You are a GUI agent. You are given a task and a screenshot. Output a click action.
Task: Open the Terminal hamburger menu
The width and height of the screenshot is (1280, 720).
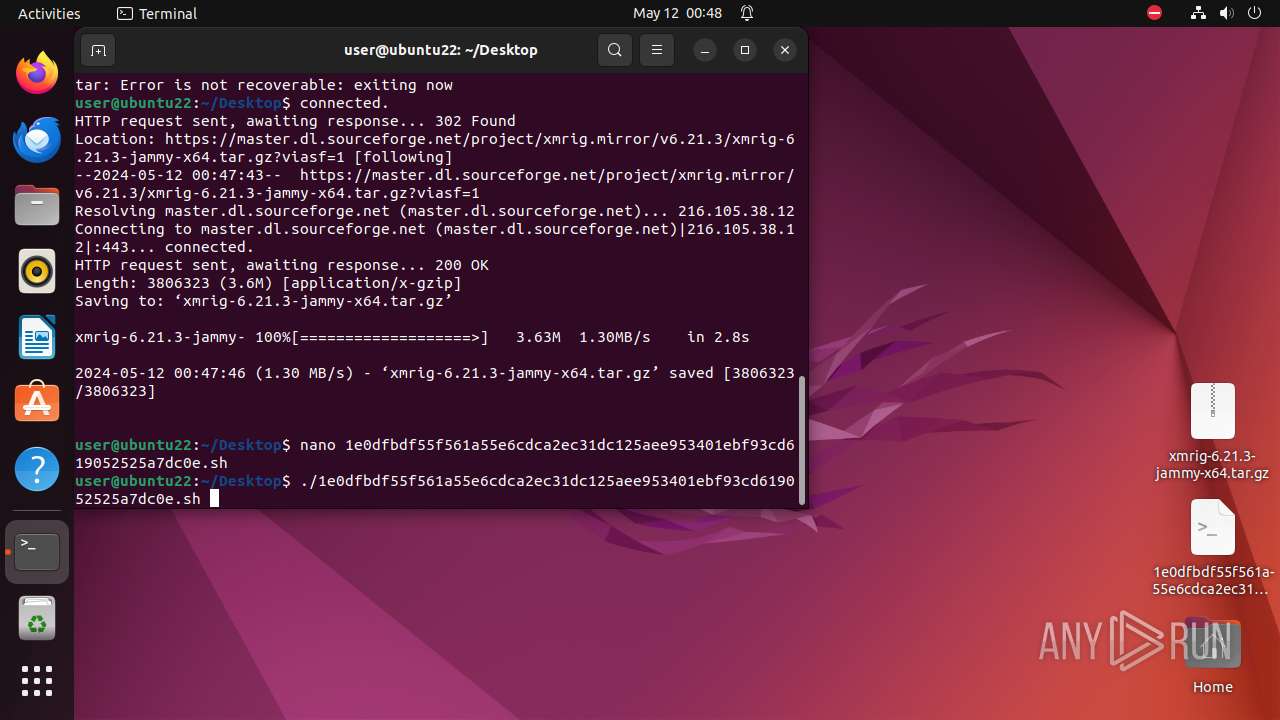tap(656, 50)
